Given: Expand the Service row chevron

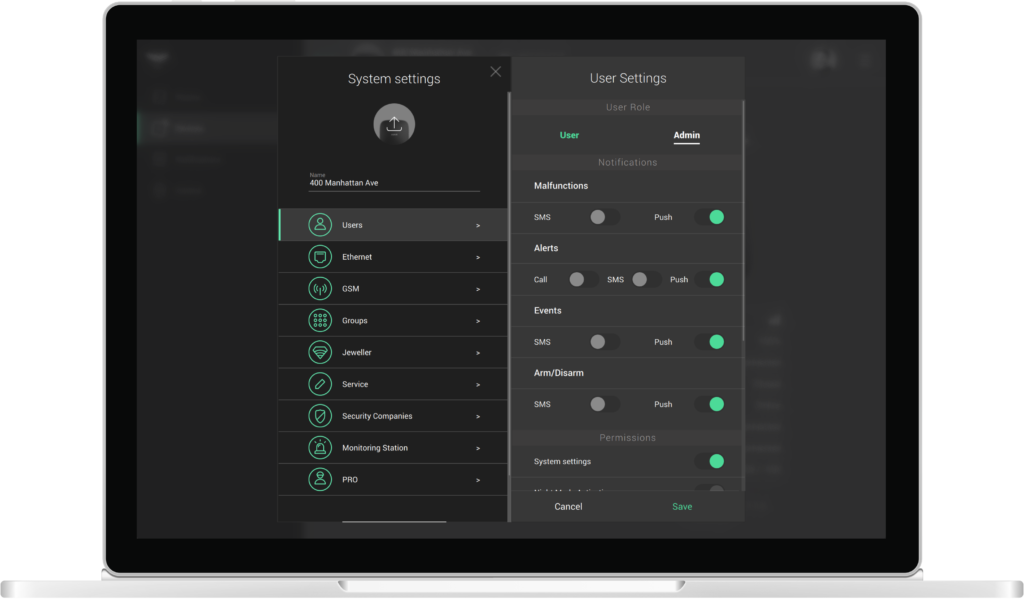Looking at the screenshot, I should click(x=478, y=385).
